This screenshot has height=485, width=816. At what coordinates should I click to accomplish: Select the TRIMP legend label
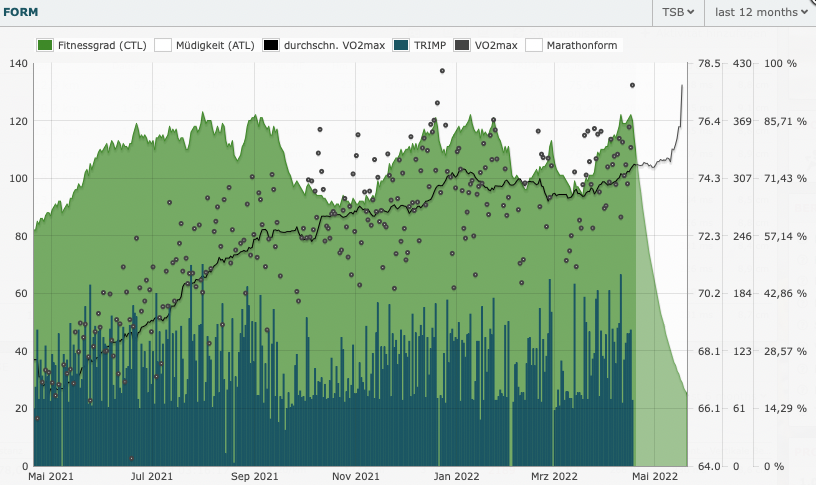click(x=430, y=46)
